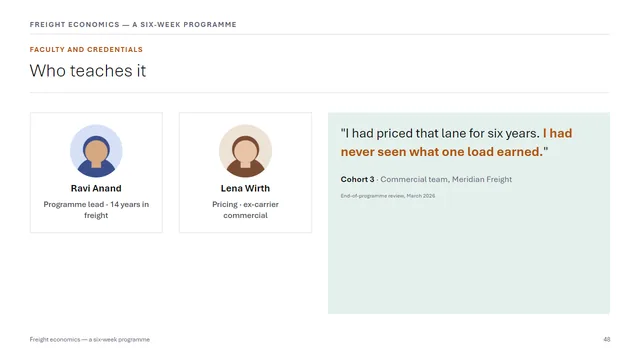Click Ravi Anand's avatar icon

coord(96,151)
